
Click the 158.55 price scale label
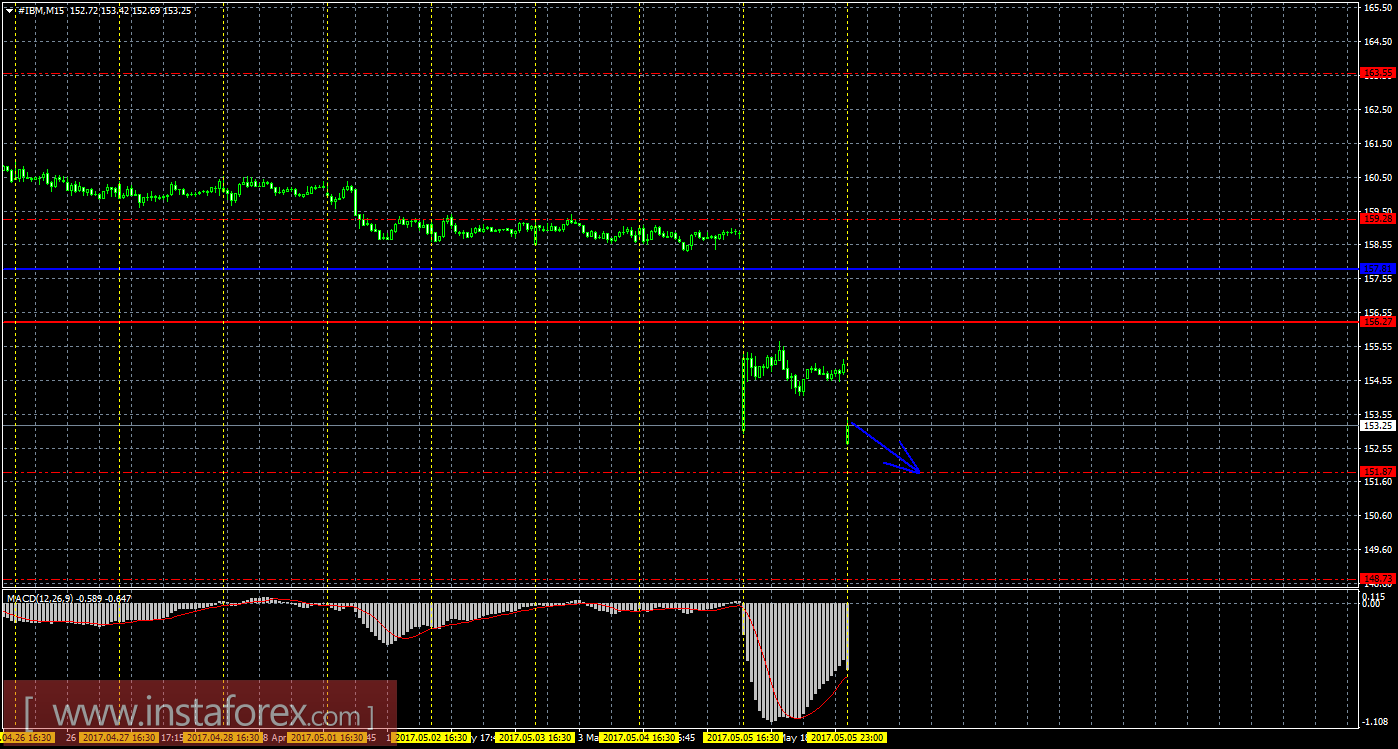click(x=1378, y=244)
